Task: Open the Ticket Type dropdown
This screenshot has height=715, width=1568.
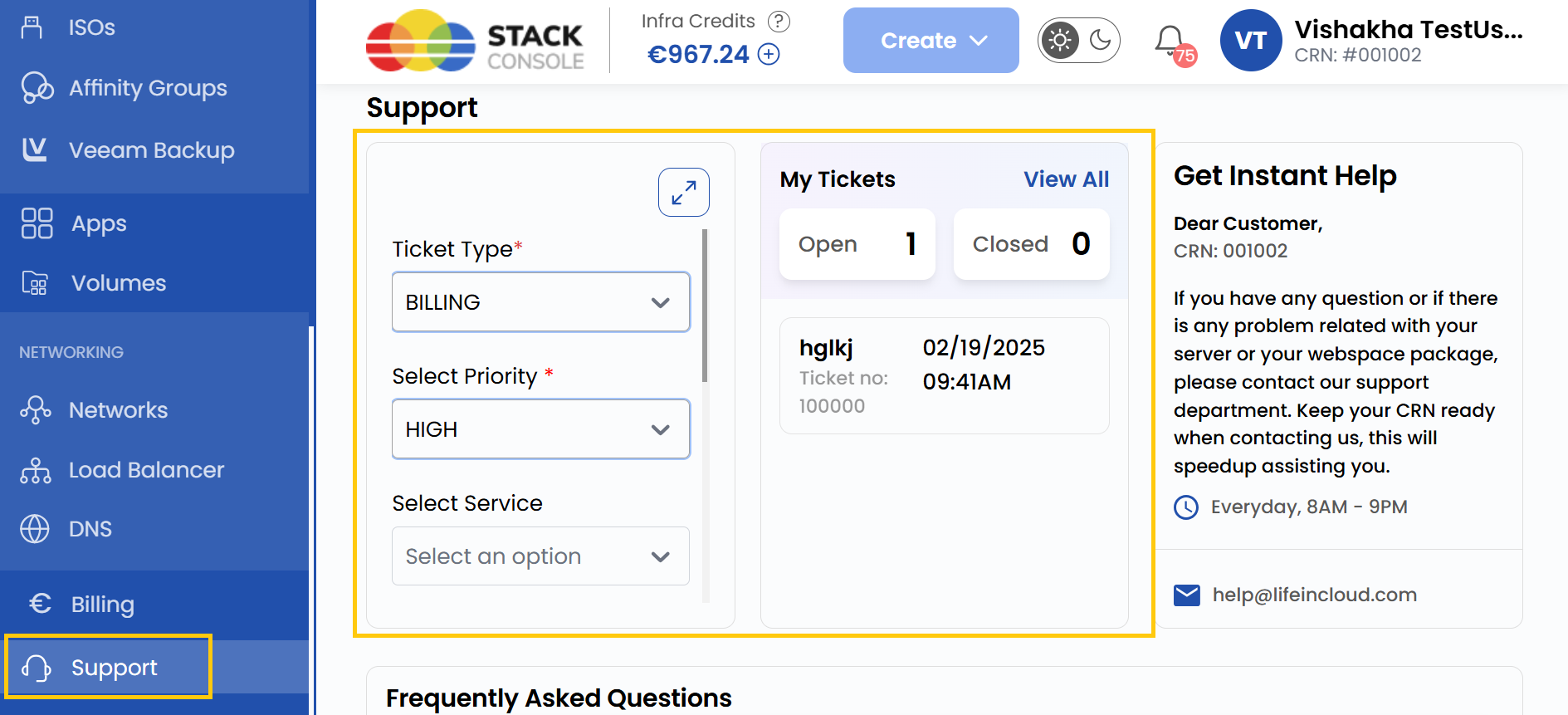Action: (x=540, y=302)
